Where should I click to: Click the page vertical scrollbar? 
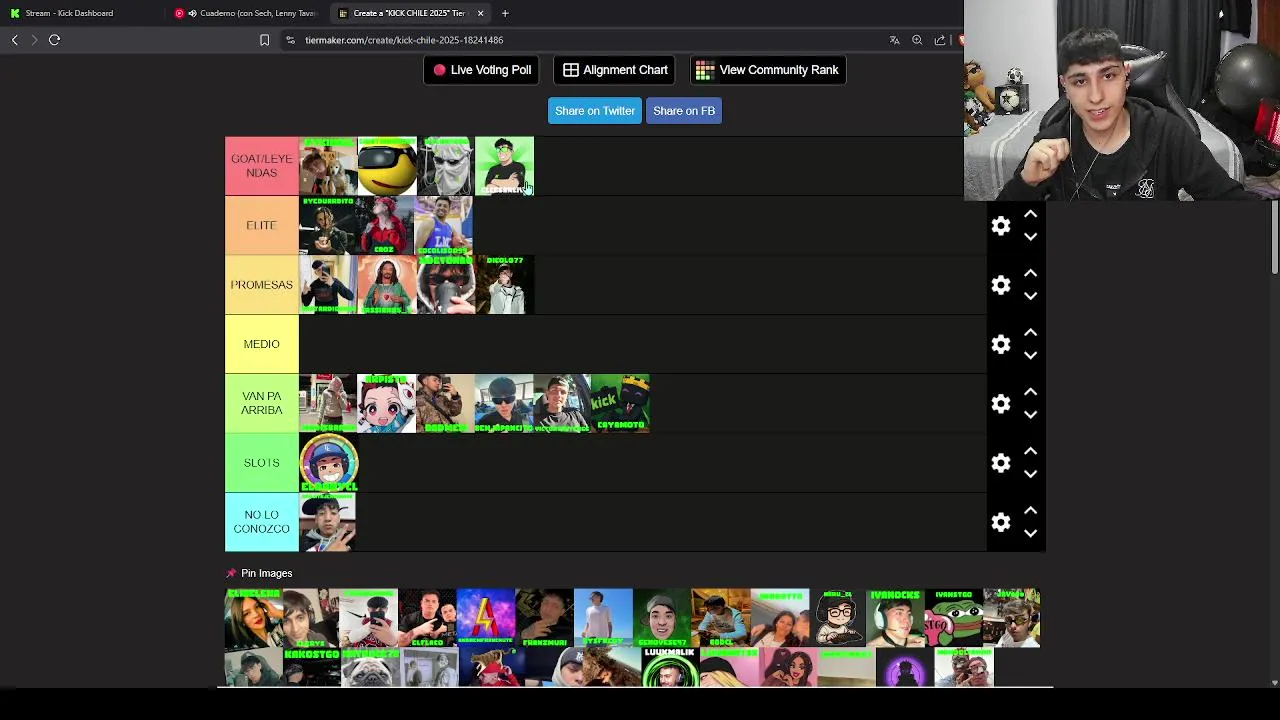(x=1274, y=238)
